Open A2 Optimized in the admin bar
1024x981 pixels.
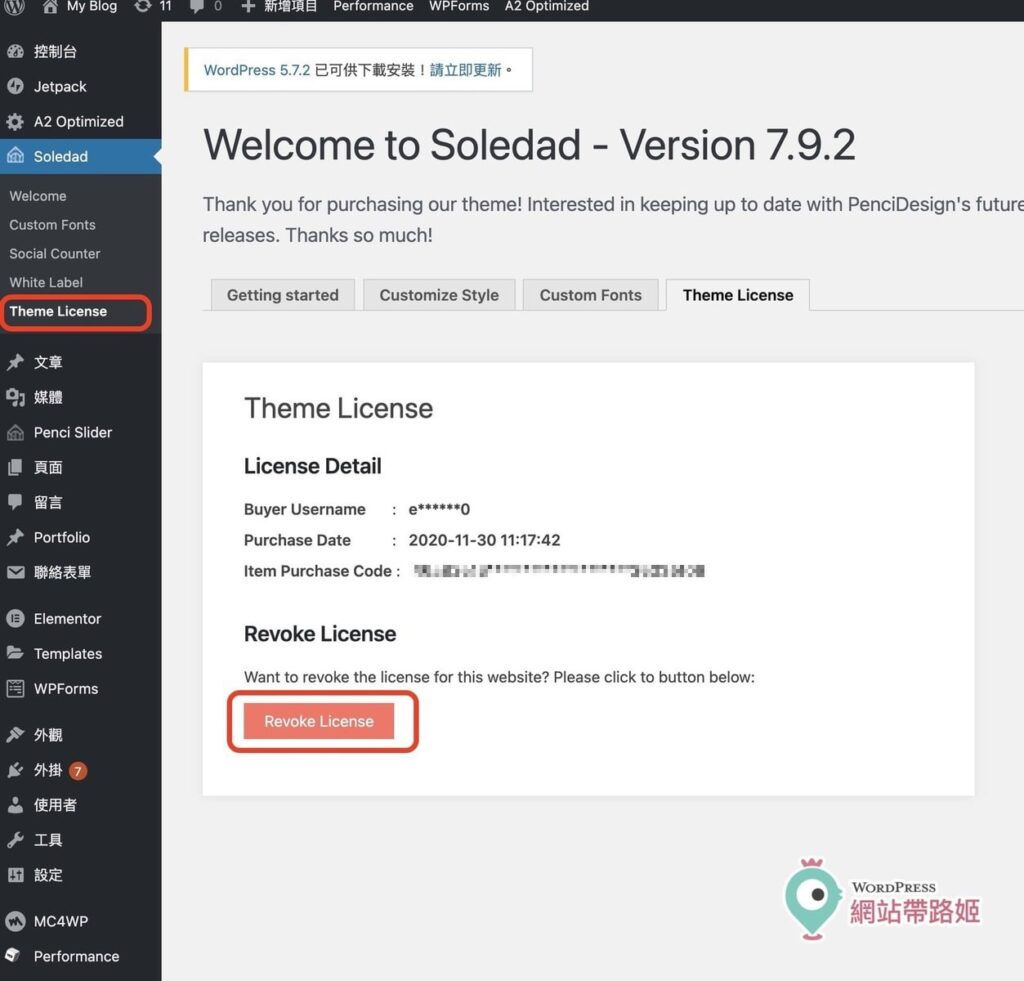(547, 7)
